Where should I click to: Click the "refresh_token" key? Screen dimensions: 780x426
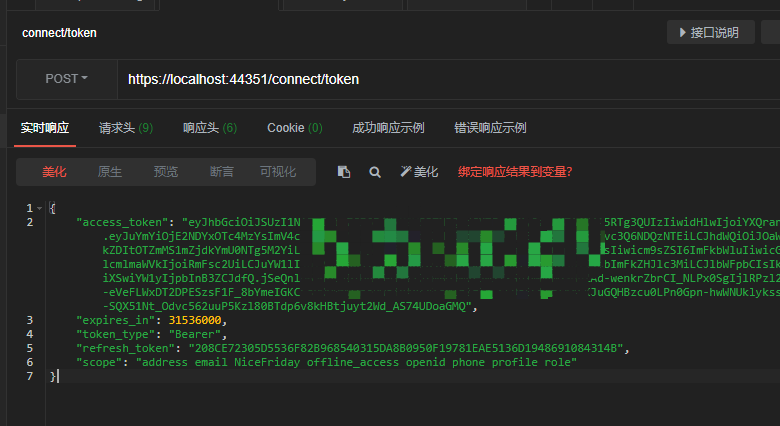point(125,348)
